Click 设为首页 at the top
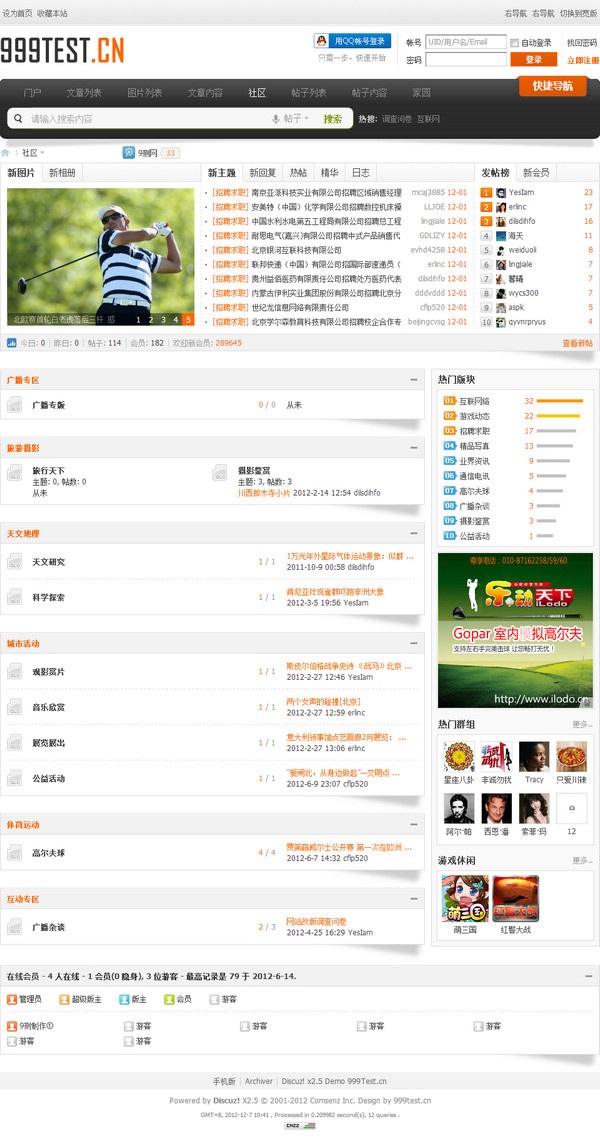This screenshot has width=600, height=1141. [x=17, y=13]
